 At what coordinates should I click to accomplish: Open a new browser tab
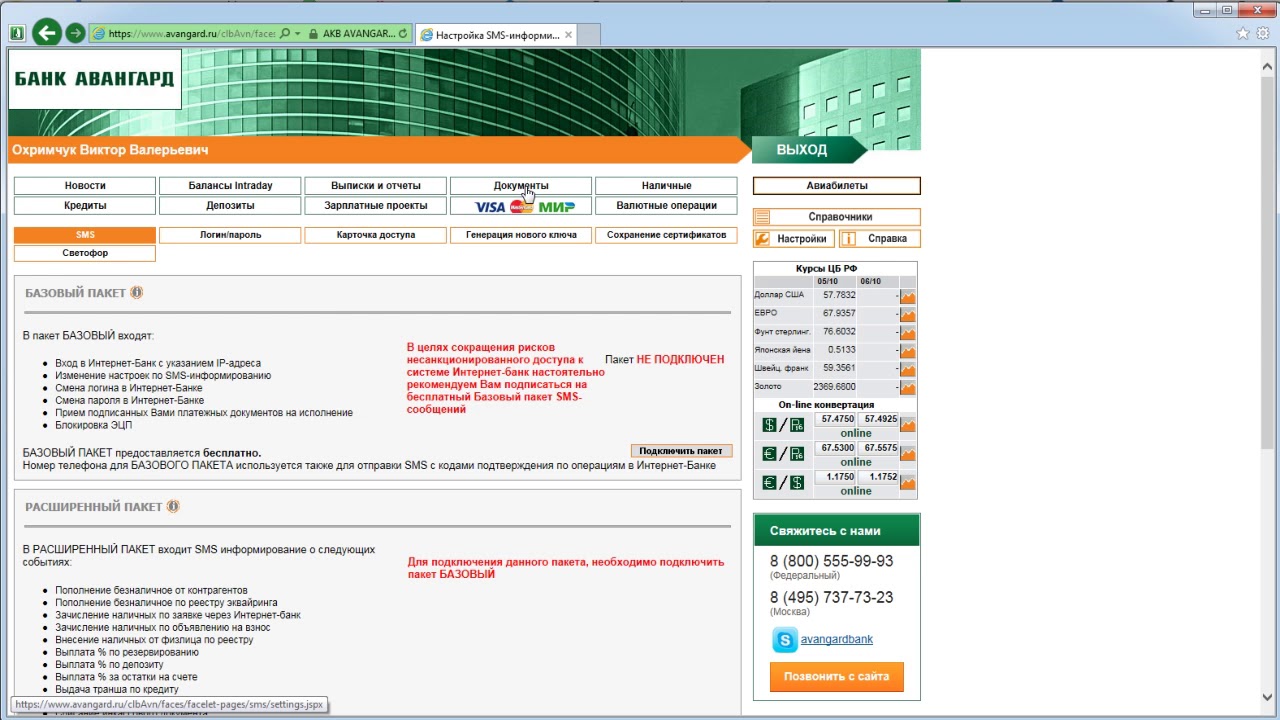point(589,34)
